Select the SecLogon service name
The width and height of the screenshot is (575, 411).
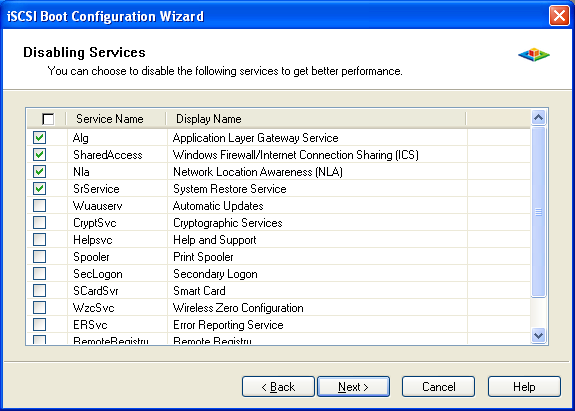coord(98,274)
